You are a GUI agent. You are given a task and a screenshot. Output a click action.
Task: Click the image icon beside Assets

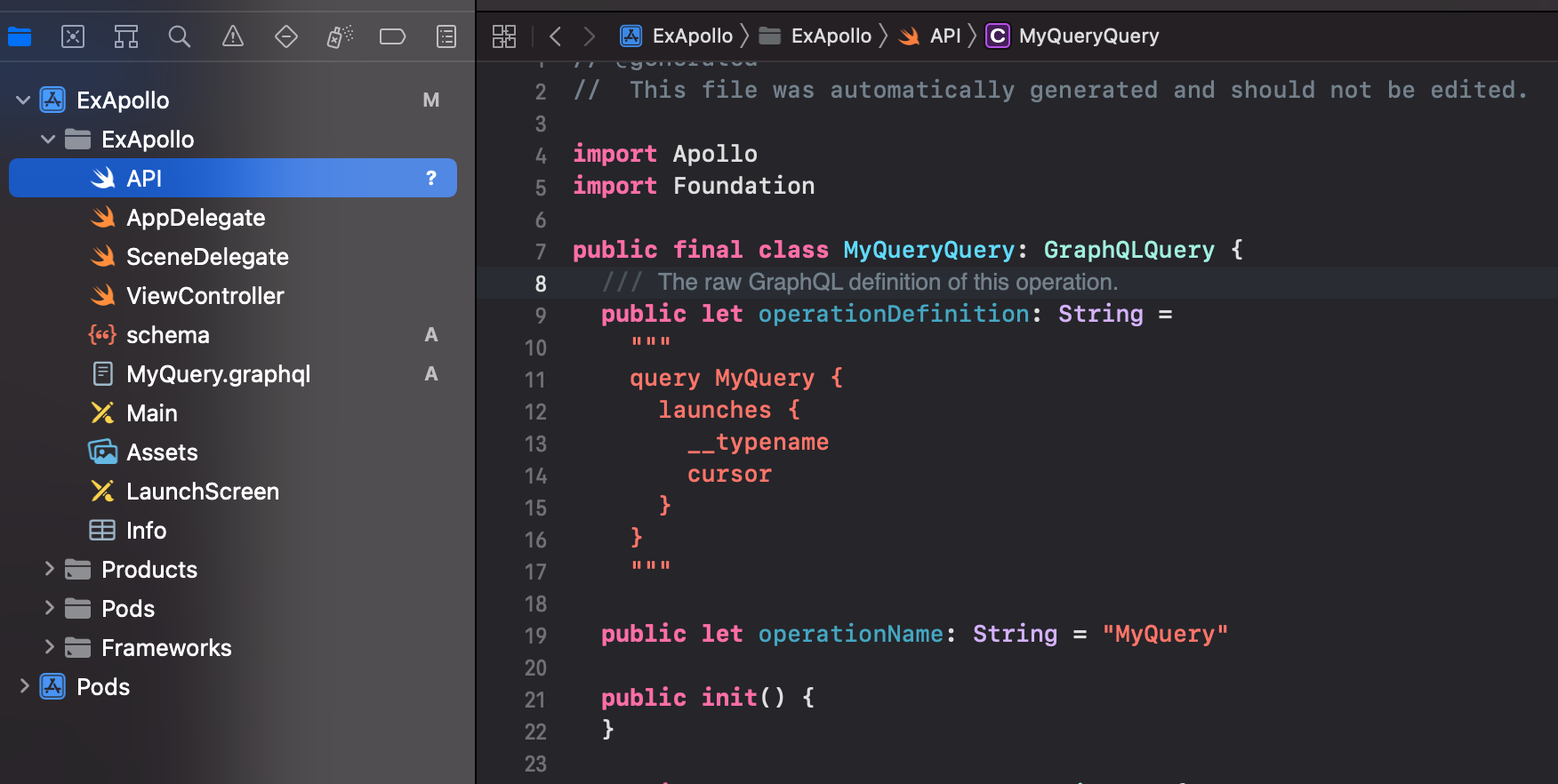click(103, 452)
